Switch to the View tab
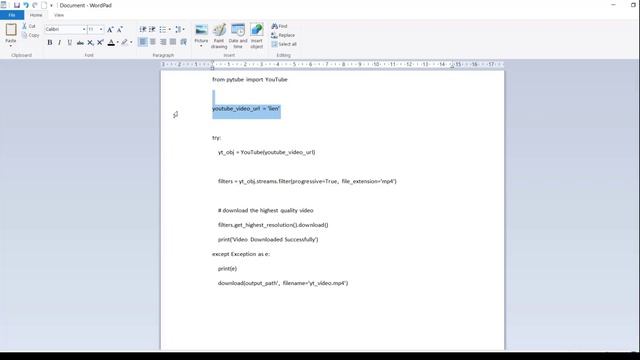640x360 pixels. (x=59, y=15)
